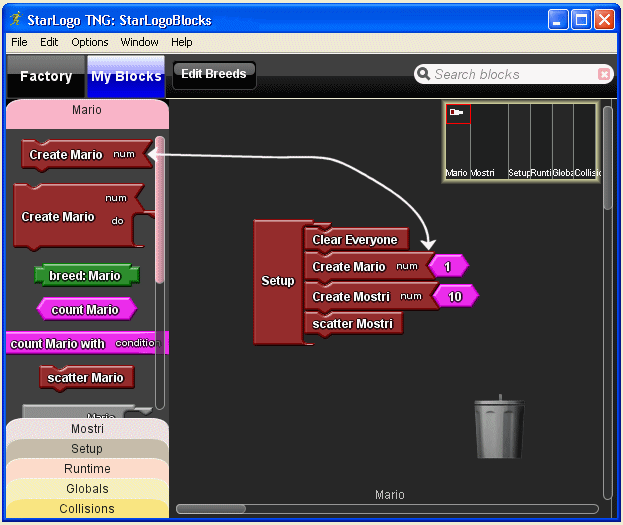Image resolution: width=623 pixels, height=525 pixels.
Task: Select the Create Mario num block in drawer
Action: (87, 155)
